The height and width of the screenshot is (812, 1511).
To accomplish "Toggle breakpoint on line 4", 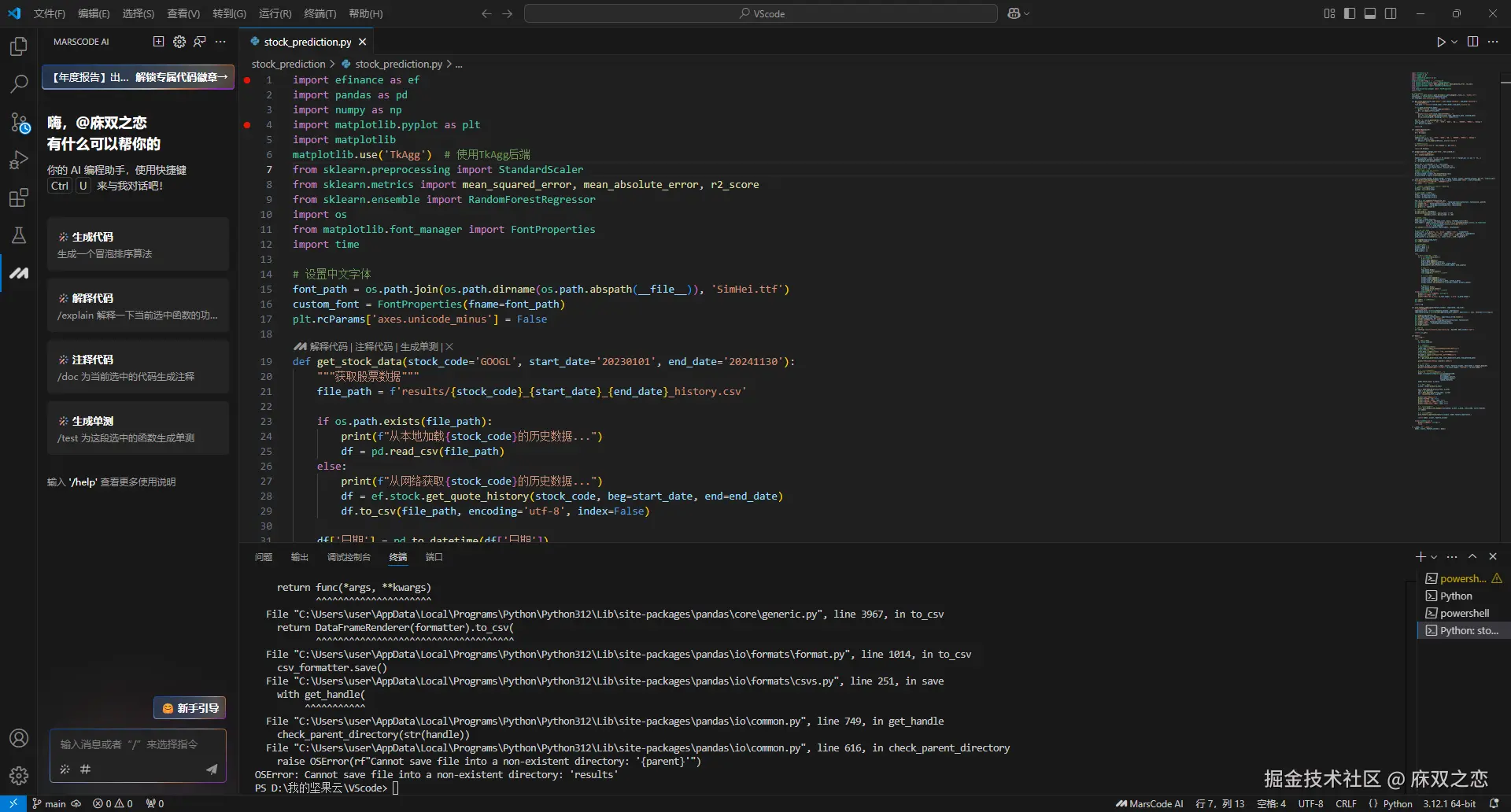I will (x=247, y=124).
